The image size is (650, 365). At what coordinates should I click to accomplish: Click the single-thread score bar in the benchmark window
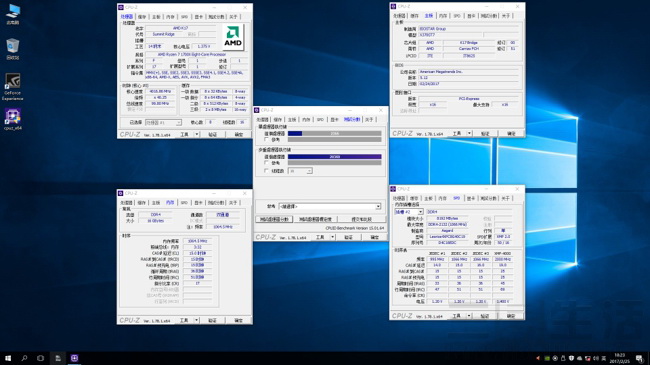(x=335, y=134)
